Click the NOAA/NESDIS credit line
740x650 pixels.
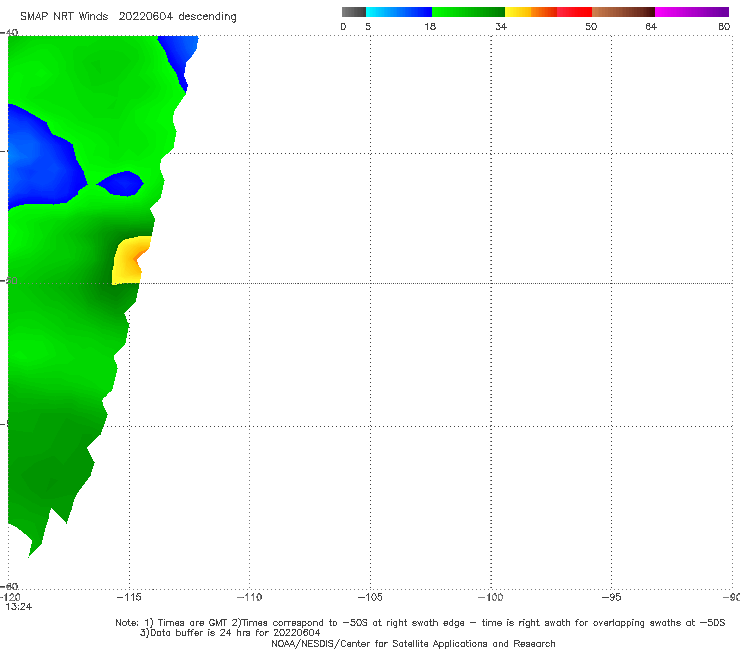point(413,643)
